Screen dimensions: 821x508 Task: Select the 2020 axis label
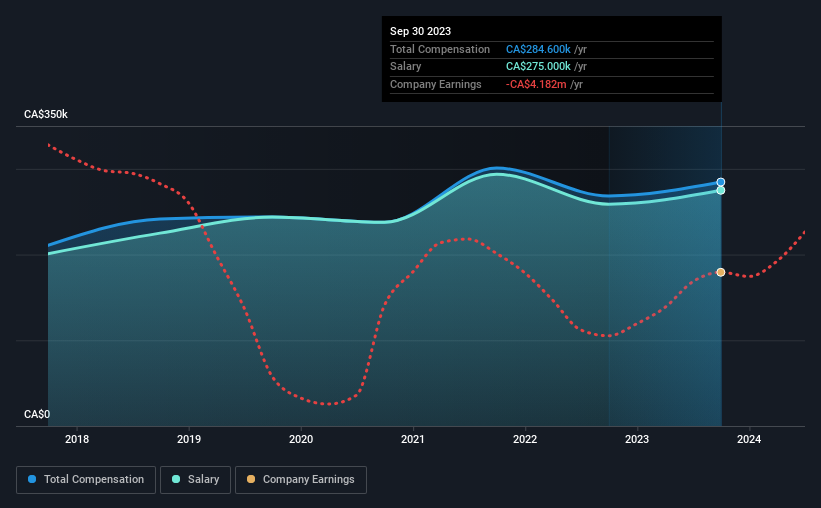tap(301, 439)
